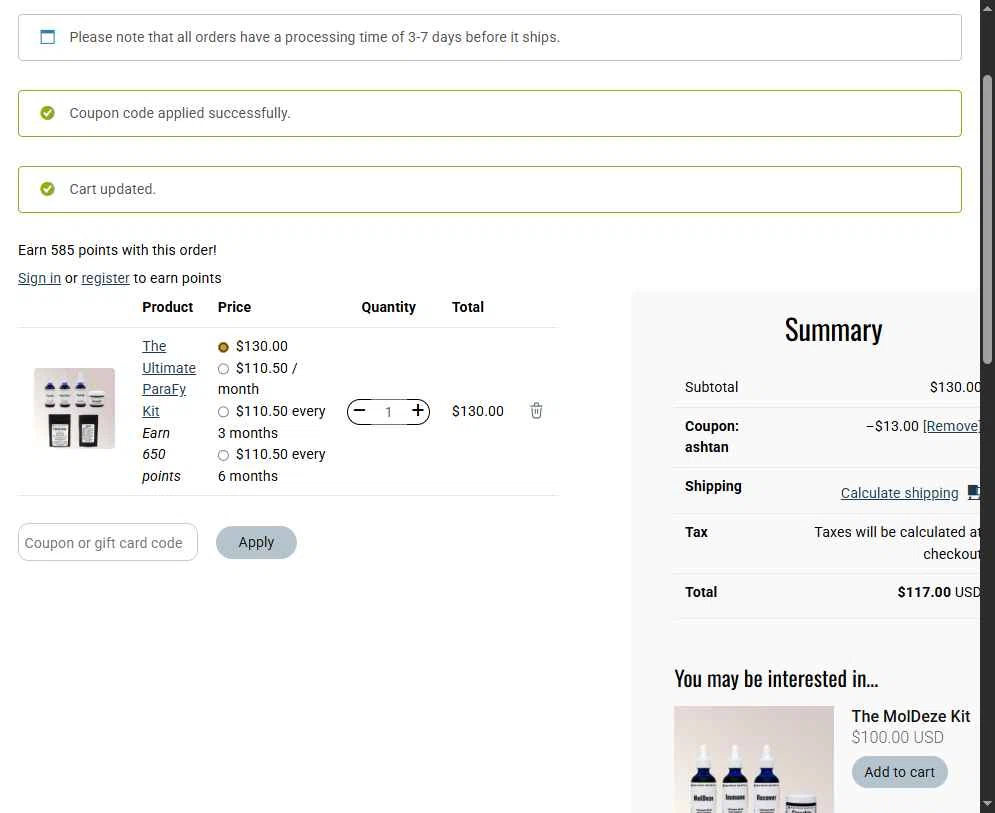Click the You may be interested in heading
Screen dimensions: 995x813
[776, 679]
